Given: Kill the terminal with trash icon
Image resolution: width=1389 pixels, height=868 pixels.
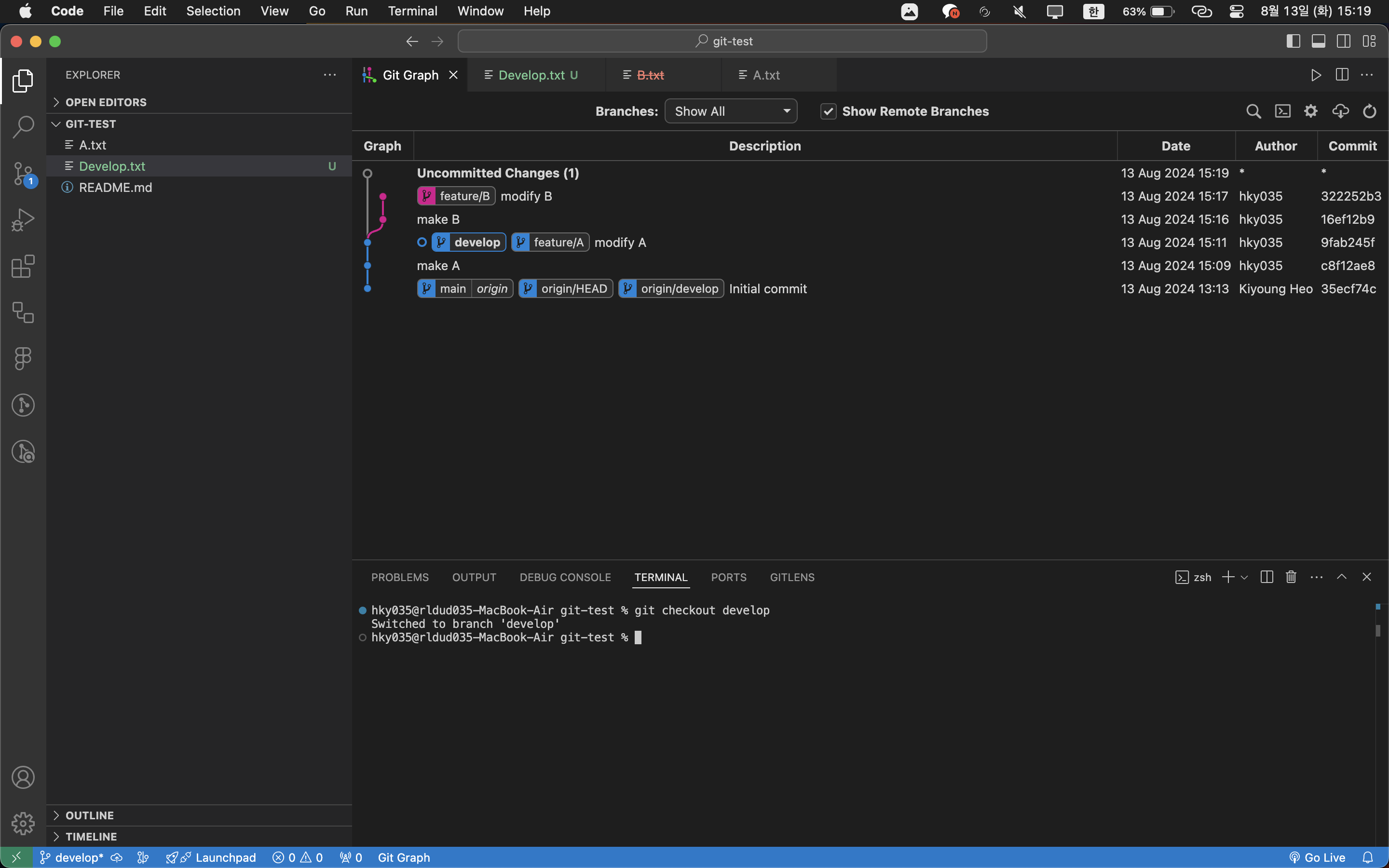Looking at the screenshot, I should click(x=1291, y=577).
